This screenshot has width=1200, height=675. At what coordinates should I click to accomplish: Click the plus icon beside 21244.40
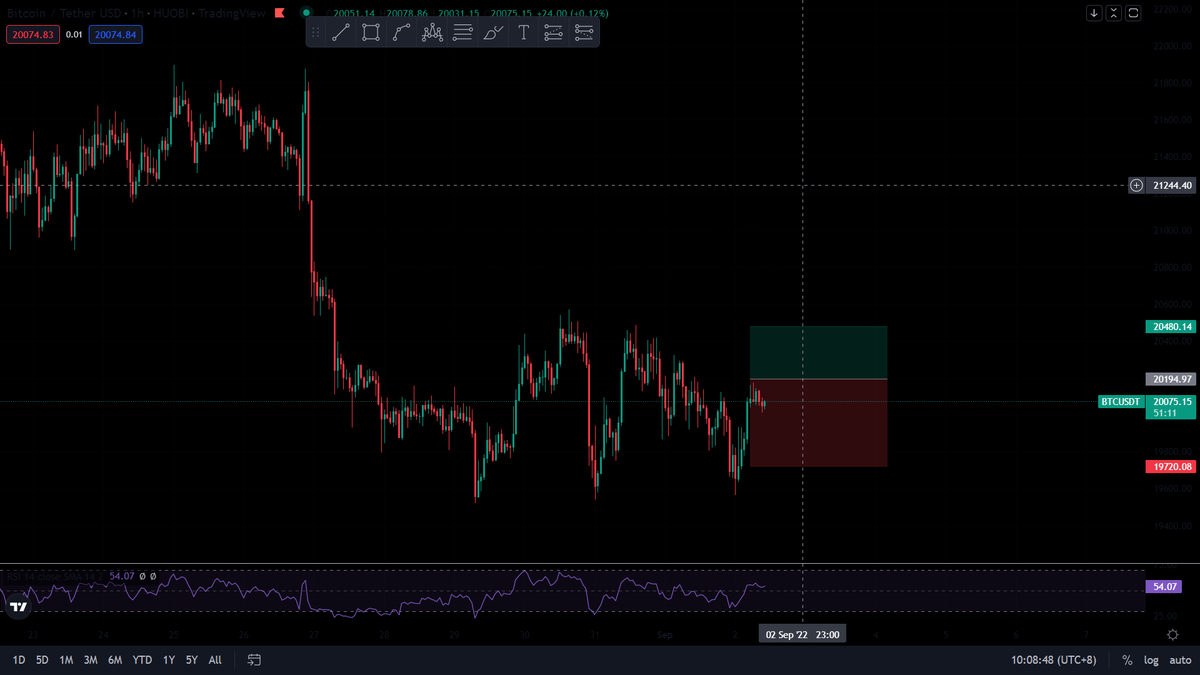(1136, 185)
